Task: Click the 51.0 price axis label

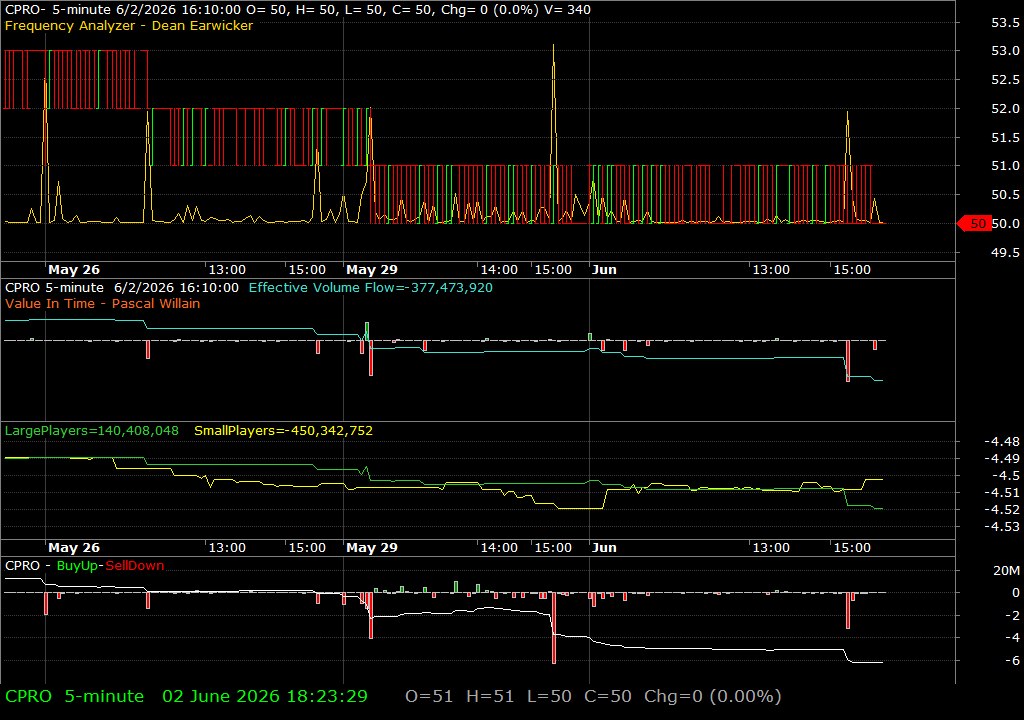Action: 1005,166
